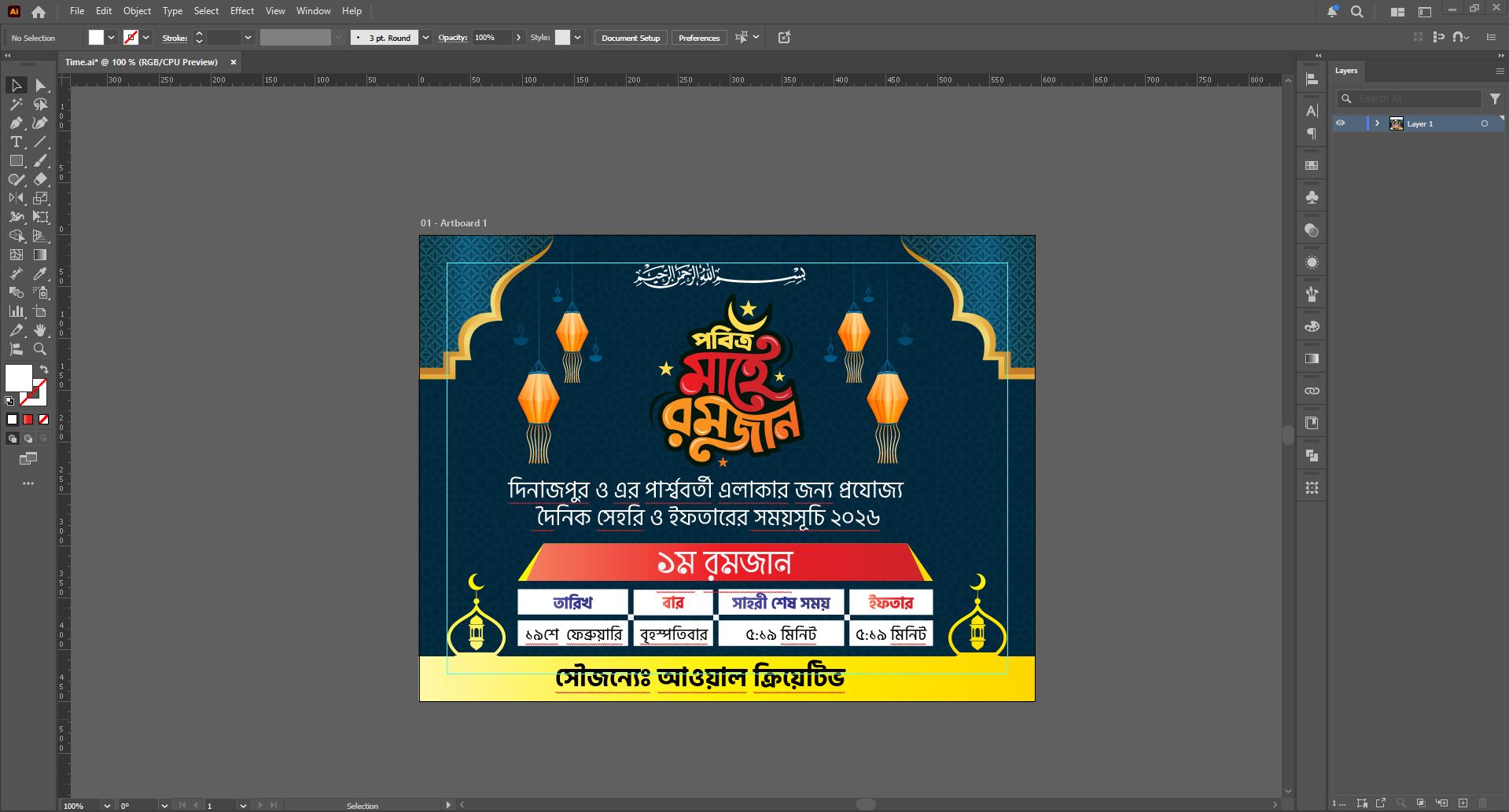Enable Draw Normal mode

[x=13, y=439]
